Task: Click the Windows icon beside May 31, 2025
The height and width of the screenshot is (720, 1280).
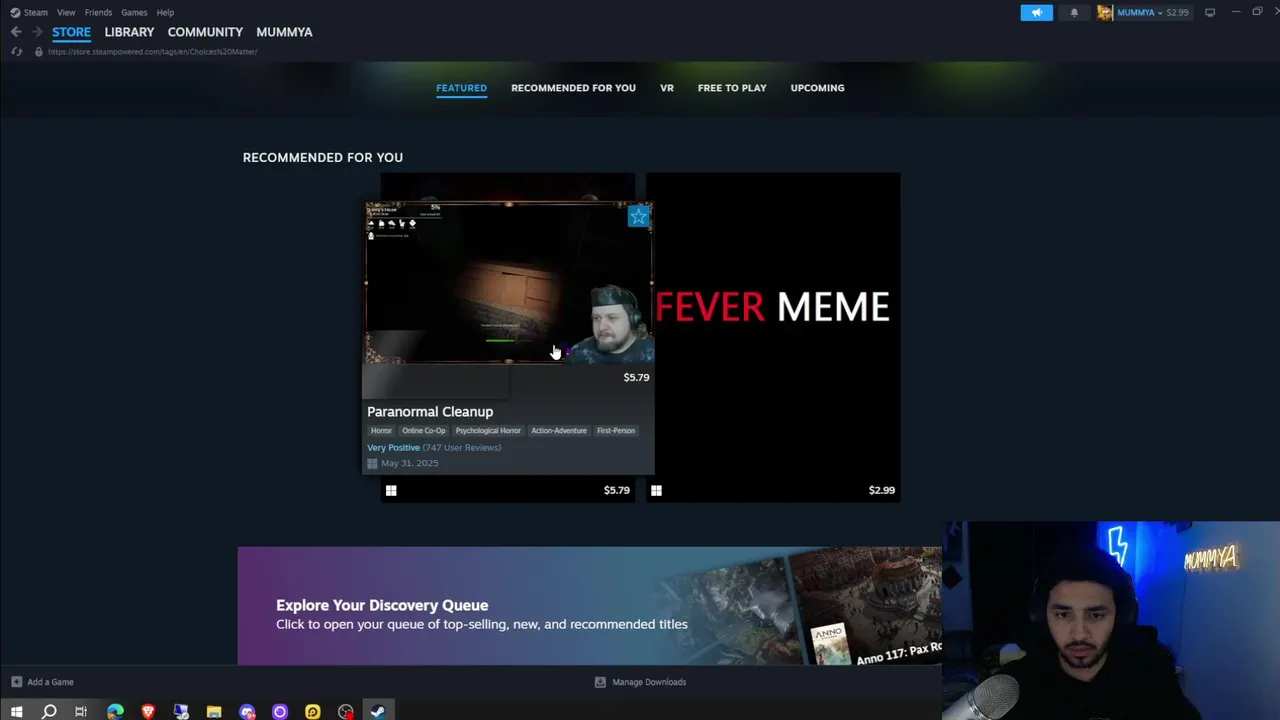Action: 372,463
